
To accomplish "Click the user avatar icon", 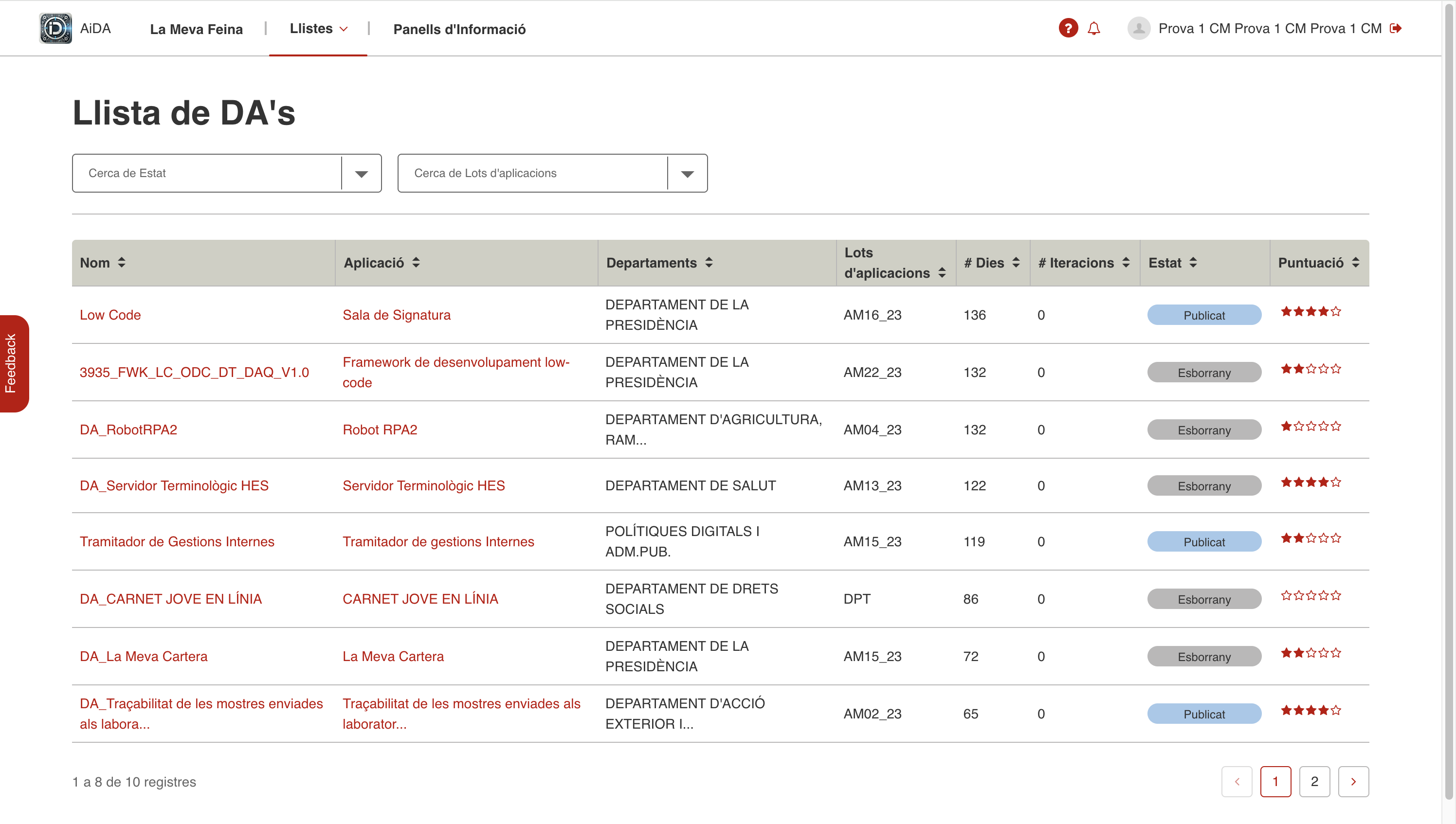I will tap(1138, 28).
